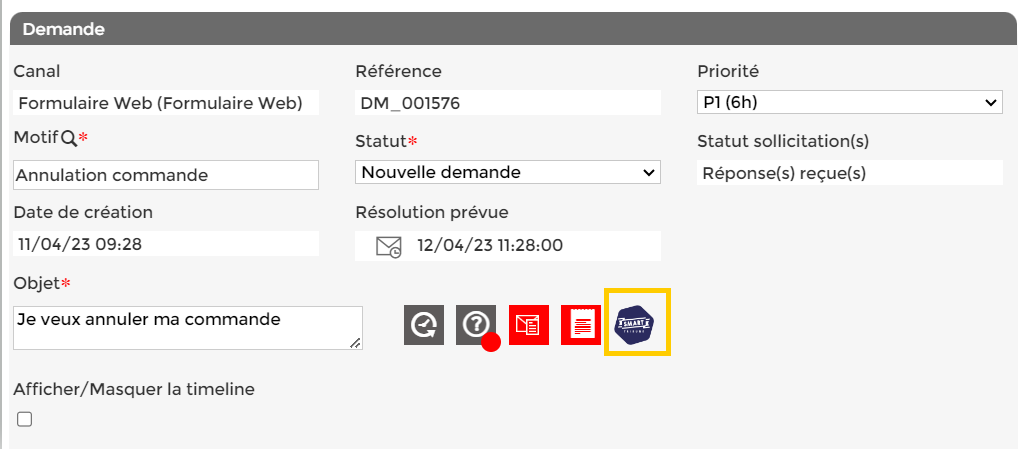This screenshot has width=1024, height=449.
Task: Click the Référence field DM_001576
Action: [507, 103]
